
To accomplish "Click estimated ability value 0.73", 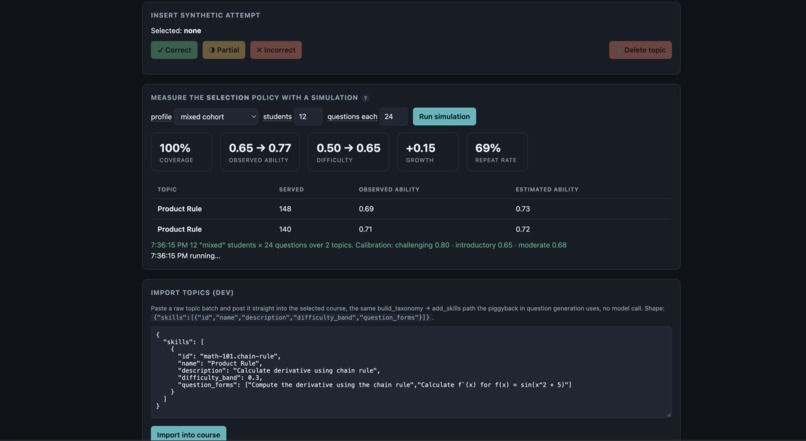I will [x=523, y=209].
